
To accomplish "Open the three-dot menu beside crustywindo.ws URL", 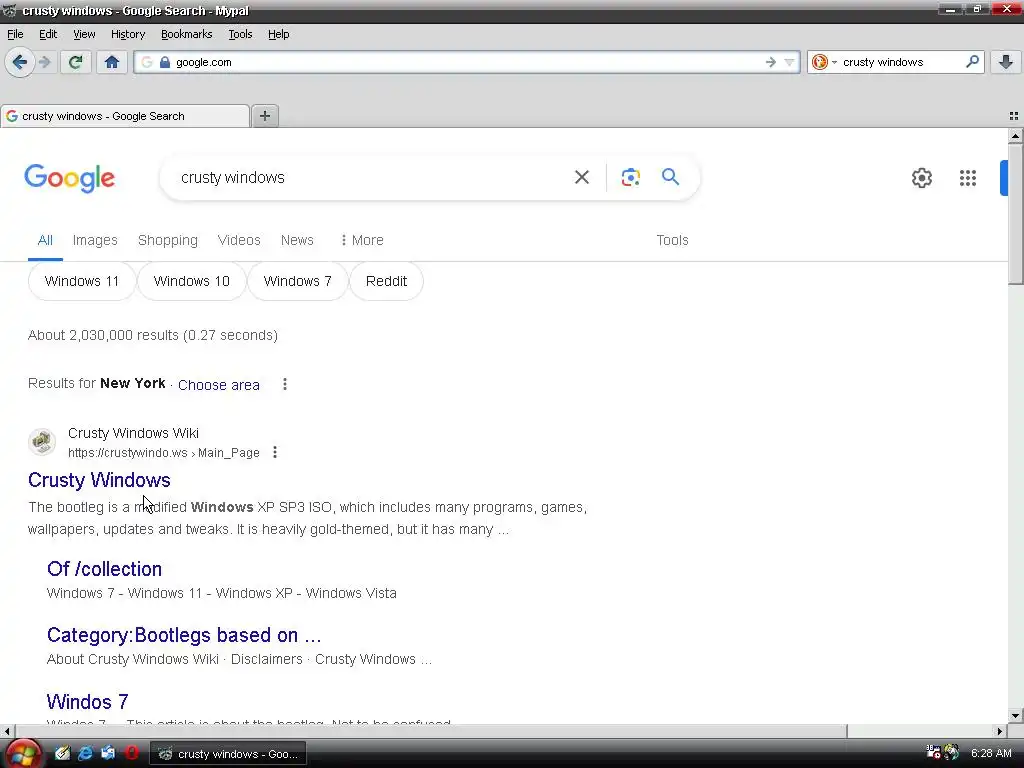I will click(275, 452).
